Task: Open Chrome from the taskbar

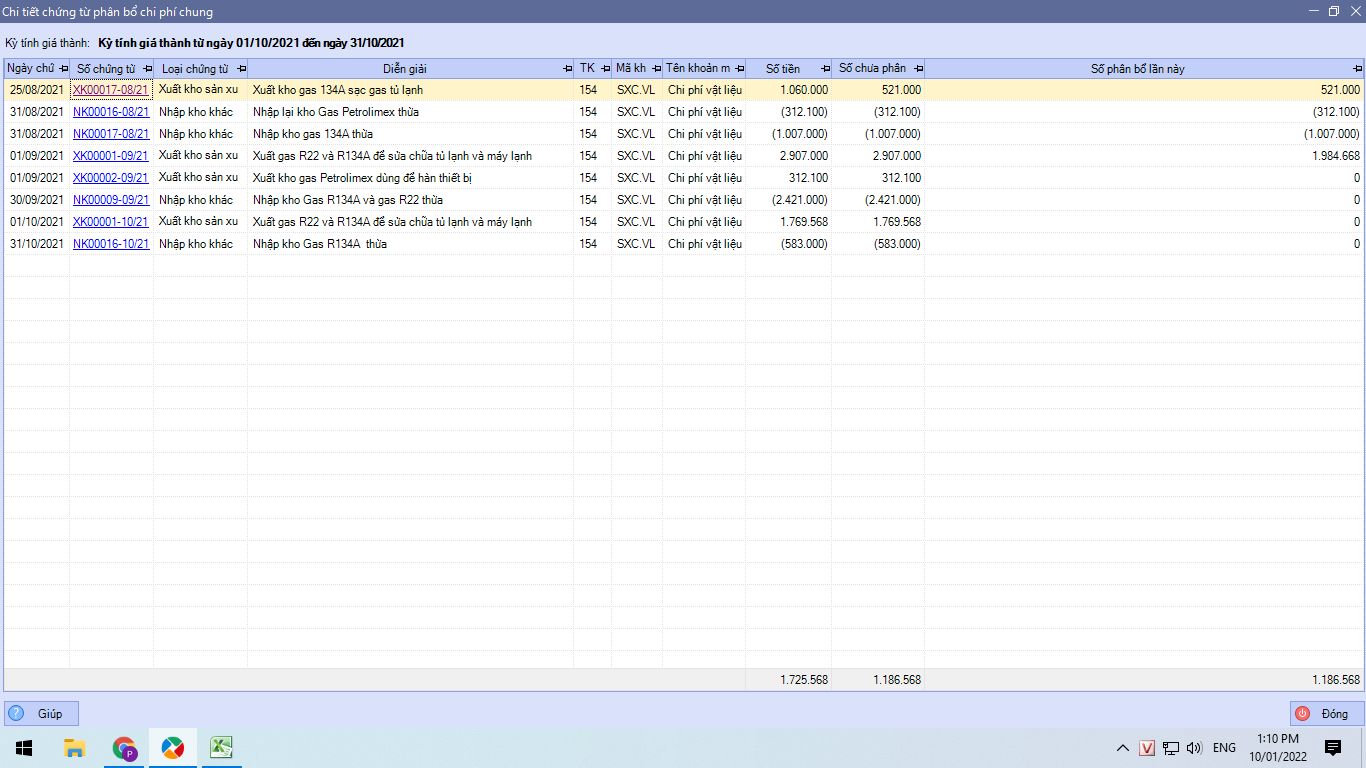Action: [x=124, y=747]
